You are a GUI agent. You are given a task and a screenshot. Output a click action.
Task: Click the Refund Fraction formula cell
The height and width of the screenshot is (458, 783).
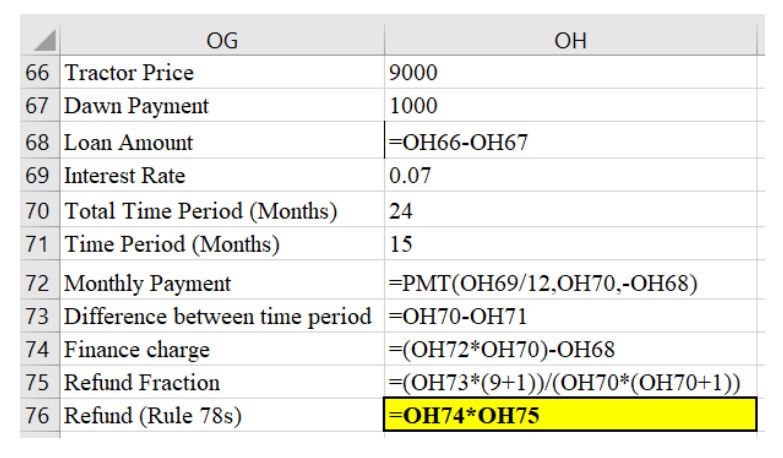point(570,383)
